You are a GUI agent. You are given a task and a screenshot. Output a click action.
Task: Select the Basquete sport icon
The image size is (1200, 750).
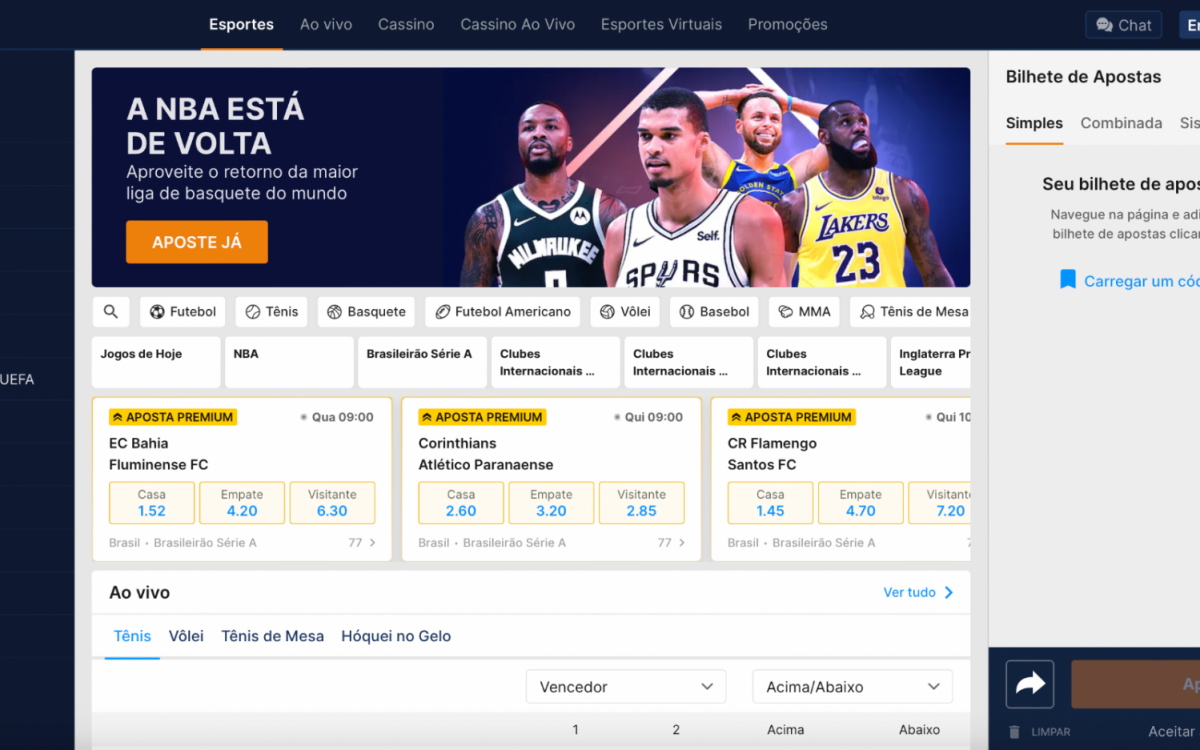click(366, 311)
